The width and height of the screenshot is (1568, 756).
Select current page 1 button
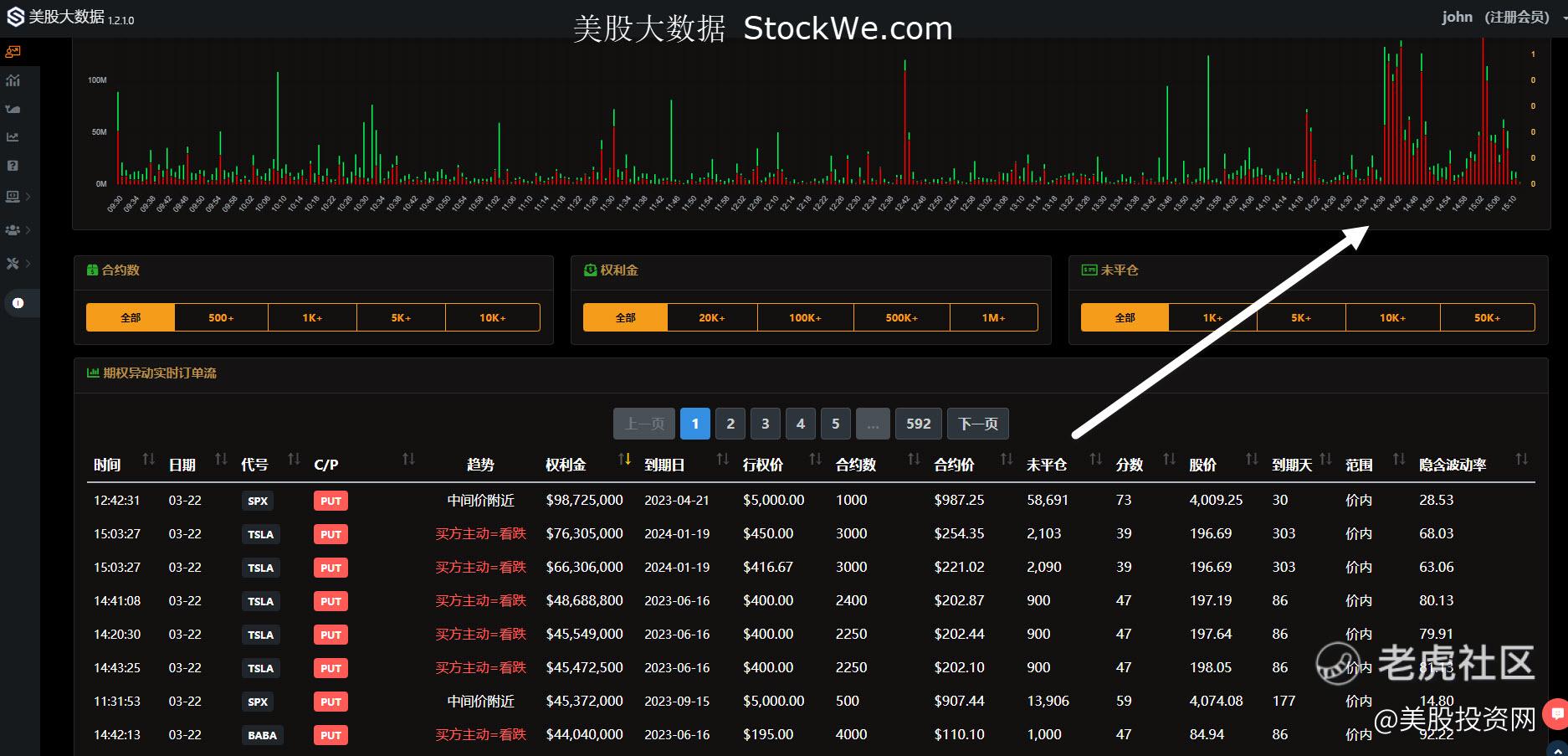(695, 424)
